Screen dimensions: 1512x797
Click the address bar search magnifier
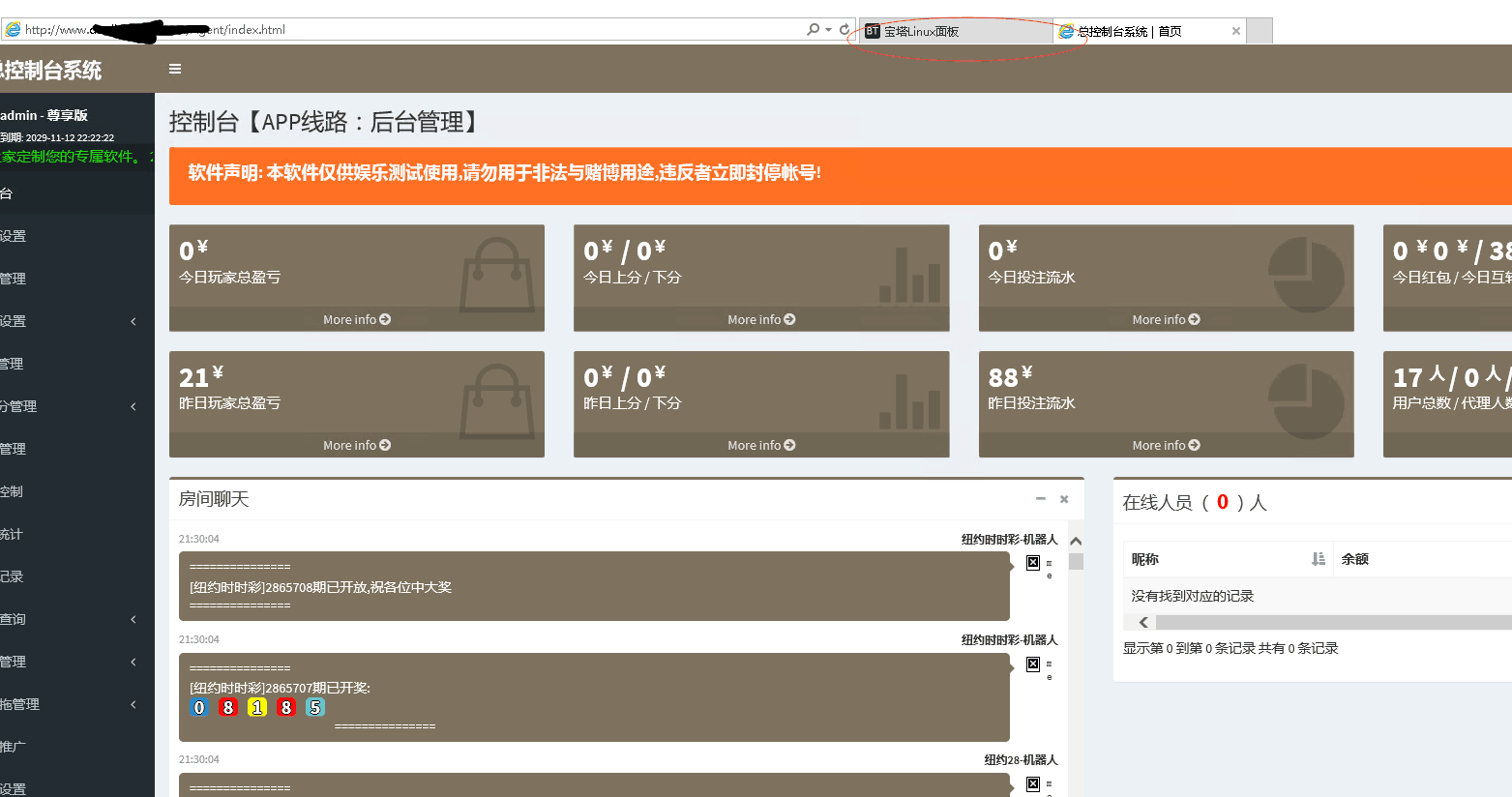(x=814, y=30)
